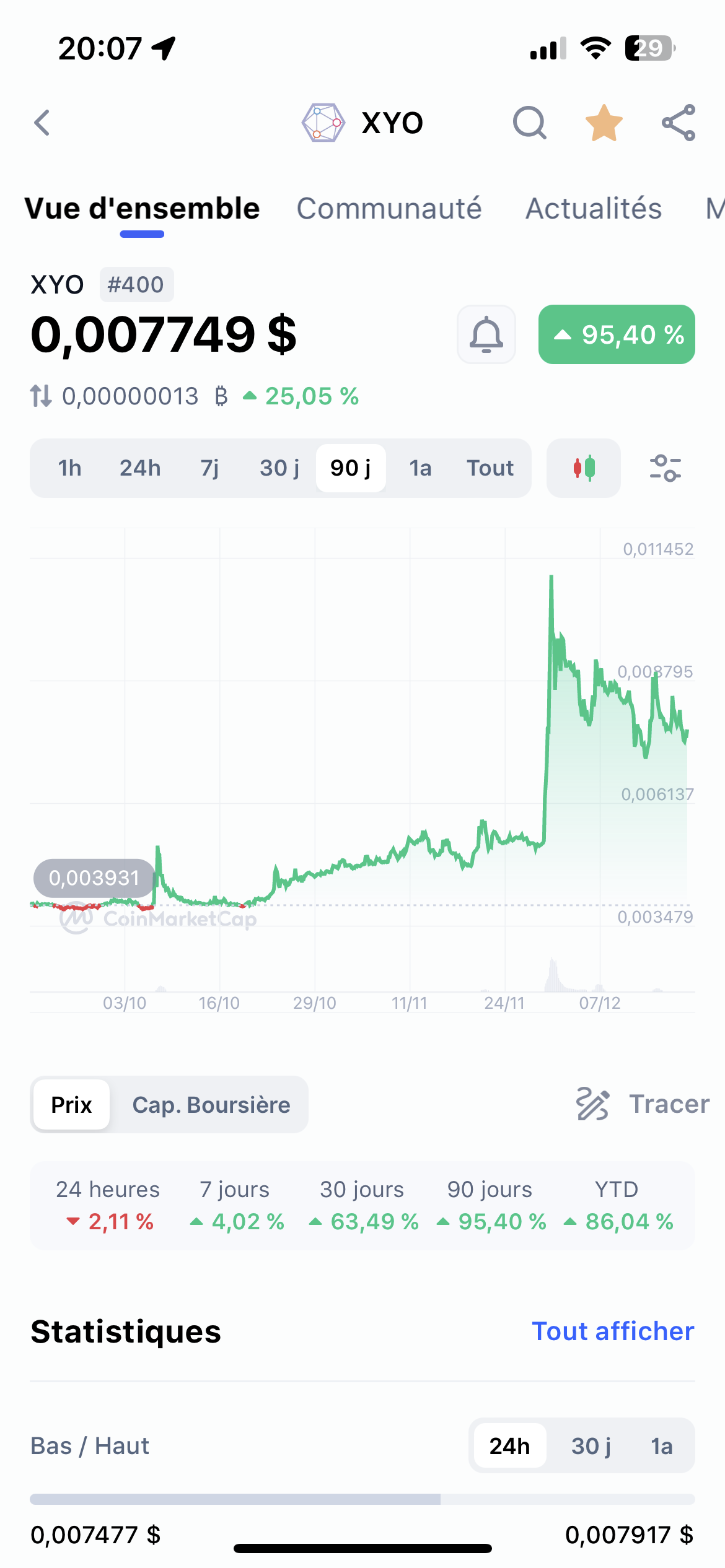Select 1a in Bas / Haut range
Screen dimensions: 725x1568
661,1446
